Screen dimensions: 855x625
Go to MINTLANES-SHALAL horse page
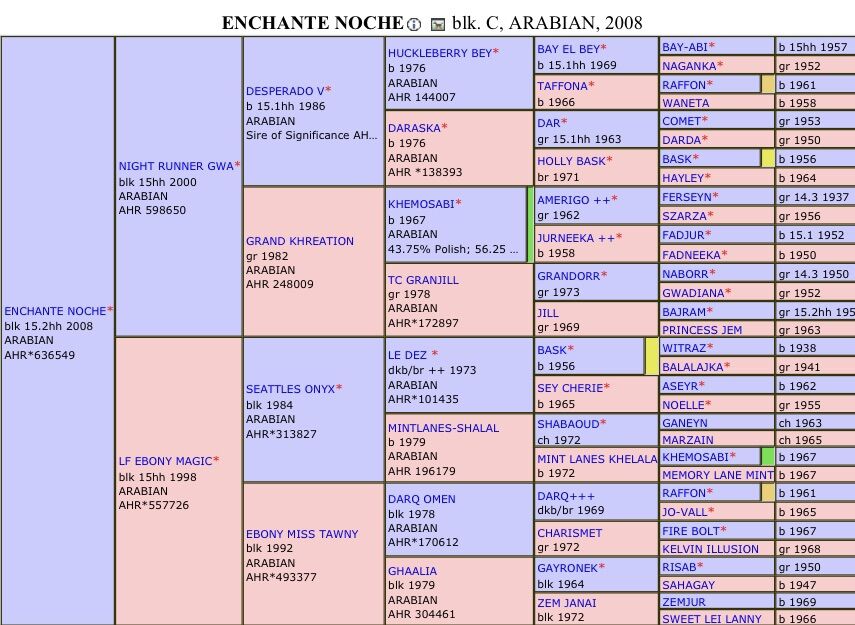tap(443, 428)
